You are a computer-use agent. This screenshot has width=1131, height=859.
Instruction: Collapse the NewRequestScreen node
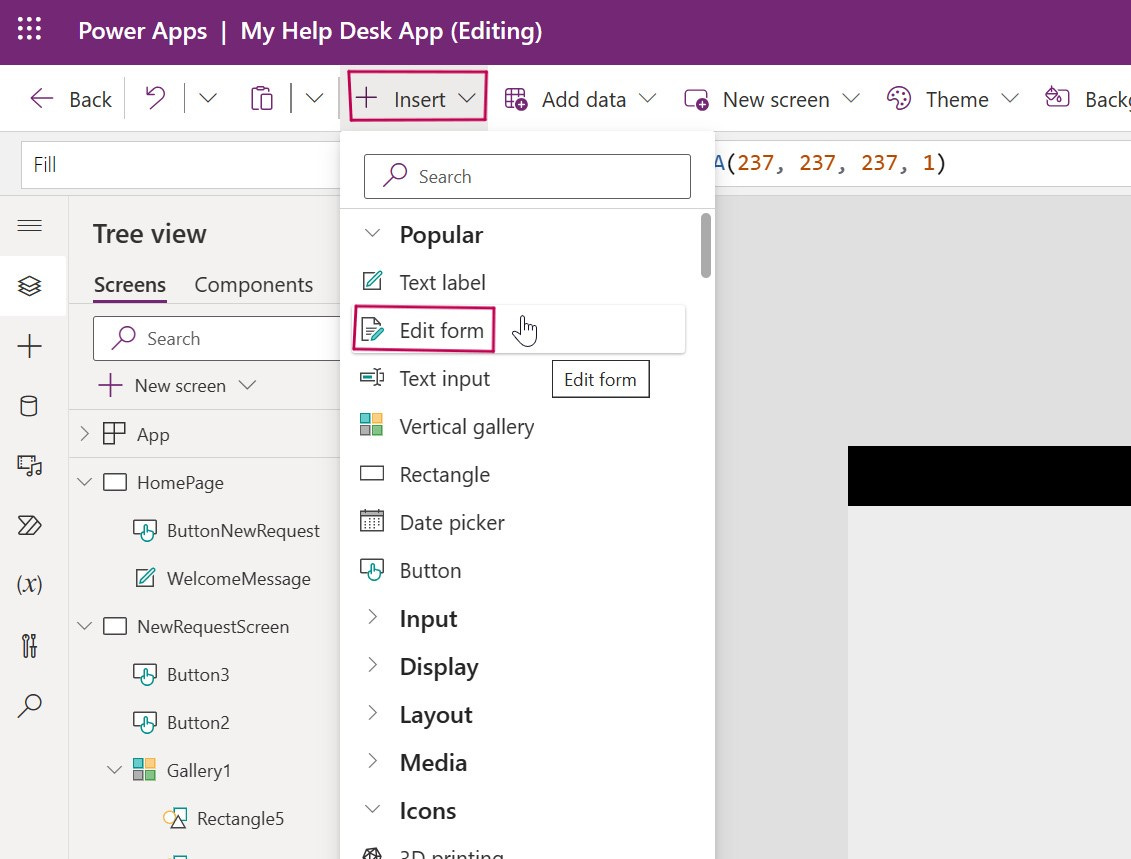(x=84, y=625)
